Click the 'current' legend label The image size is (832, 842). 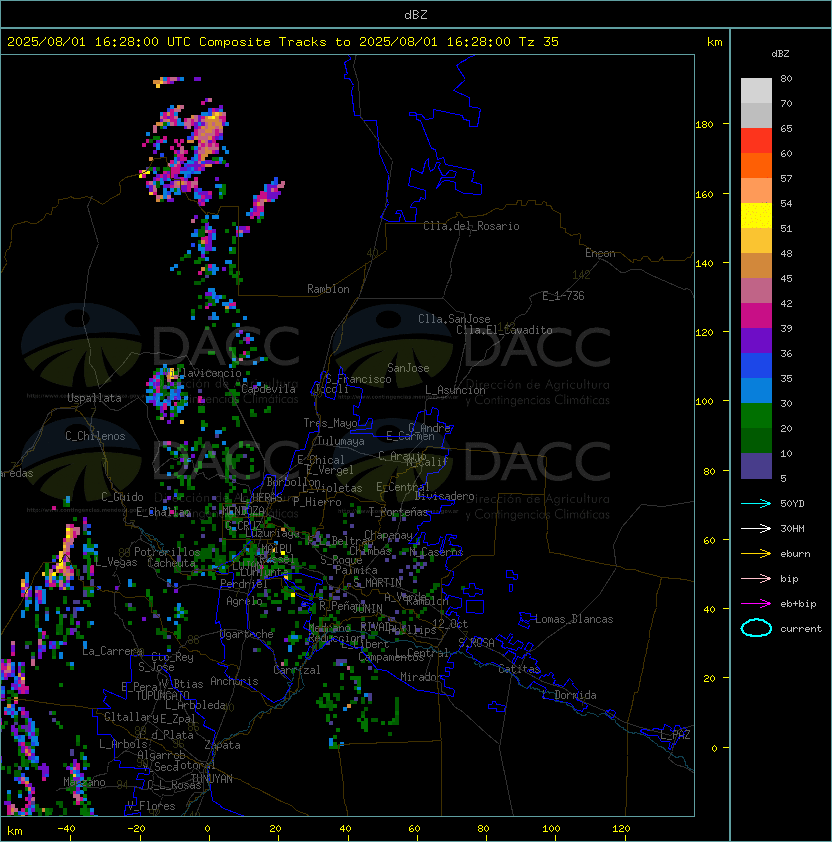(x=801, y=629)
